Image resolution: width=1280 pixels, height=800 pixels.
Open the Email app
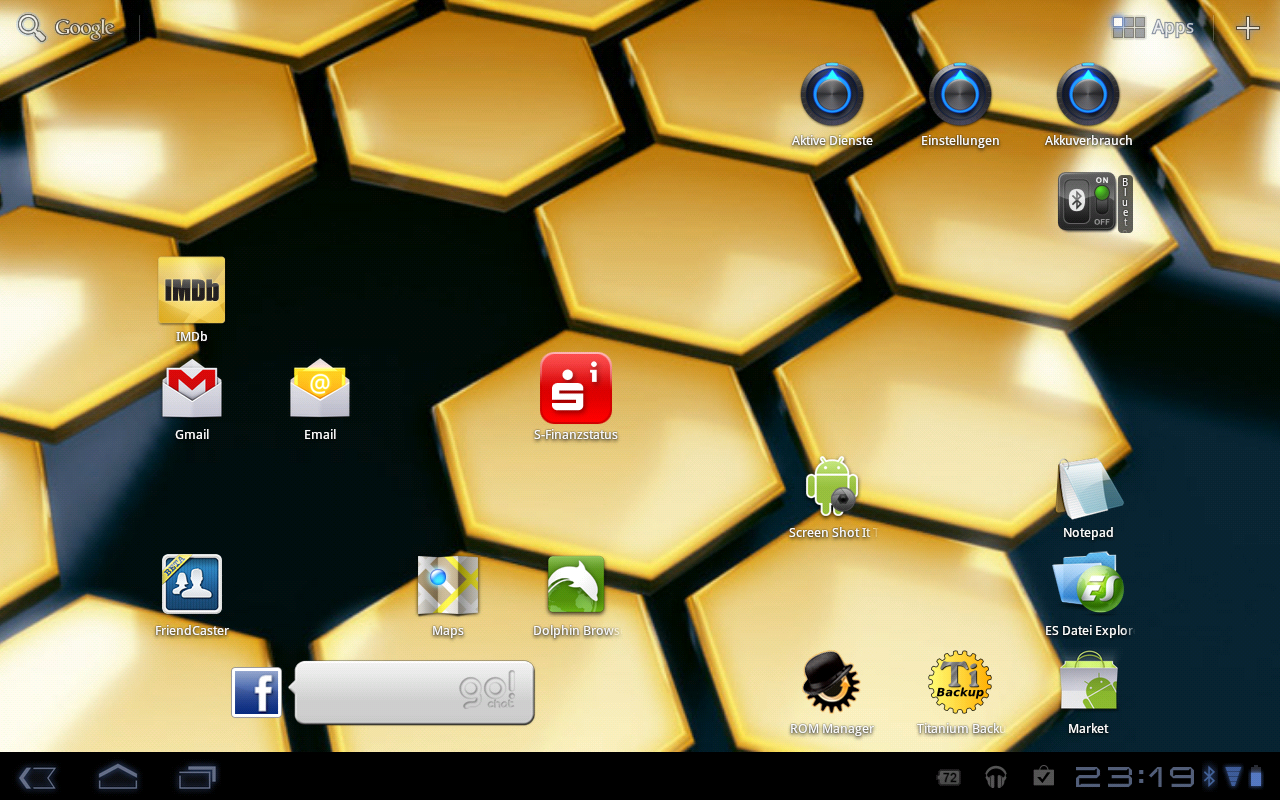[320, 389]
